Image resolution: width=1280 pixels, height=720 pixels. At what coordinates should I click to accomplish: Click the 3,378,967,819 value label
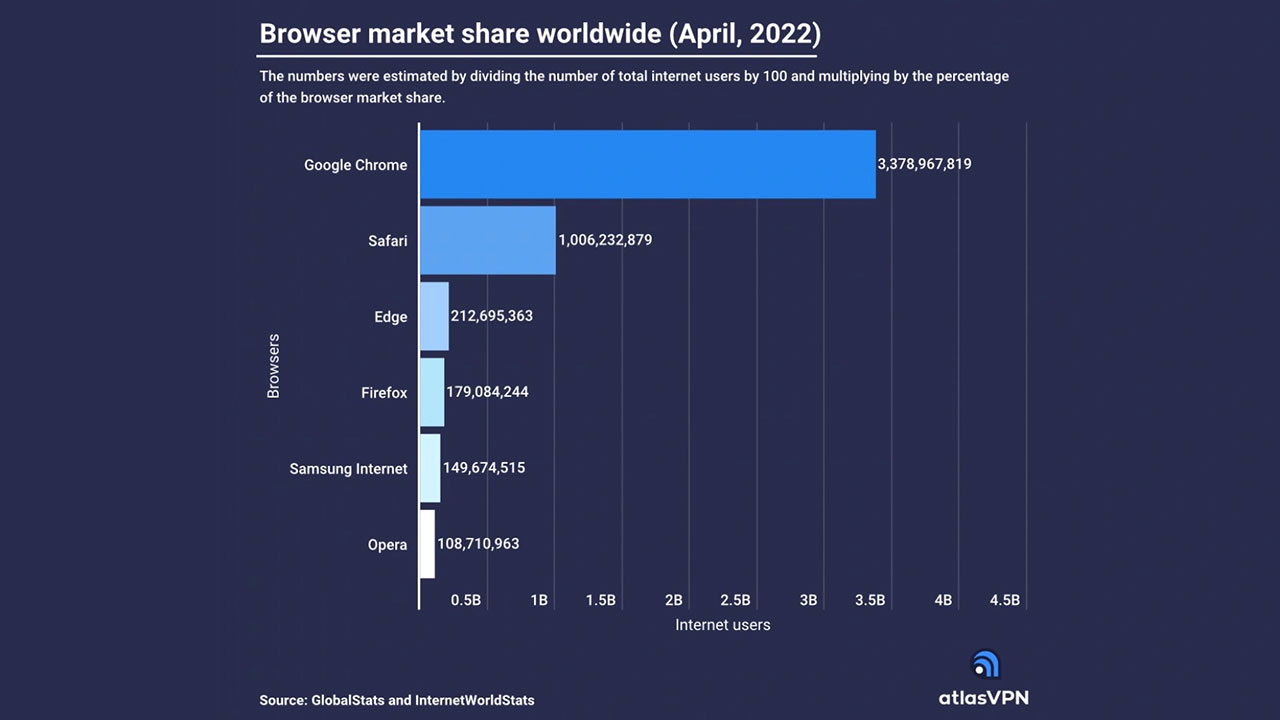[x=924, y=164]
